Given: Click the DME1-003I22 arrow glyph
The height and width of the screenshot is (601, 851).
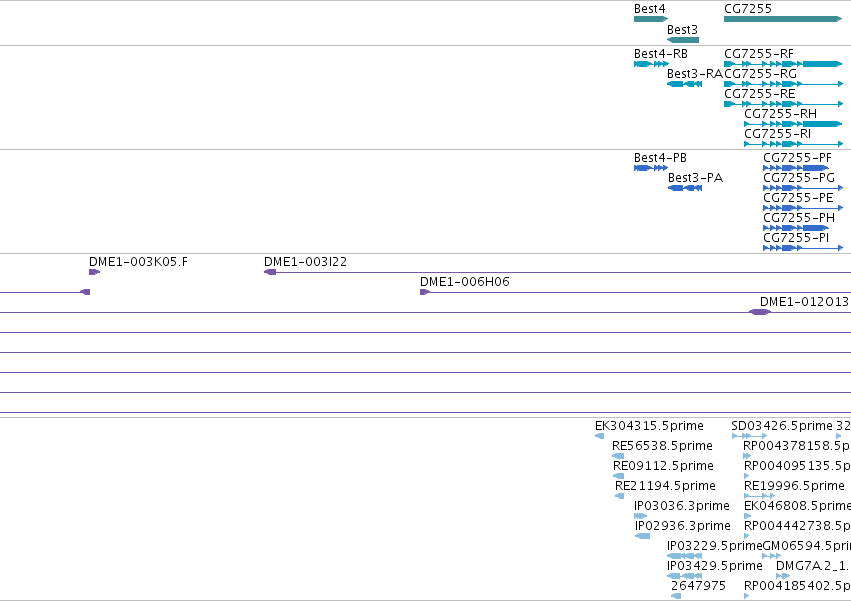Looking at the screenshot, I should 270,272.
